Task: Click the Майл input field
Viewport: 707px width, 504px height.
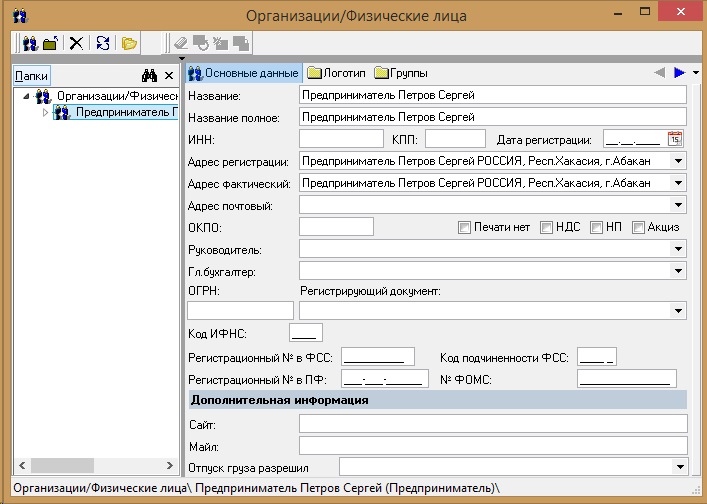Action: coord(493,445)
